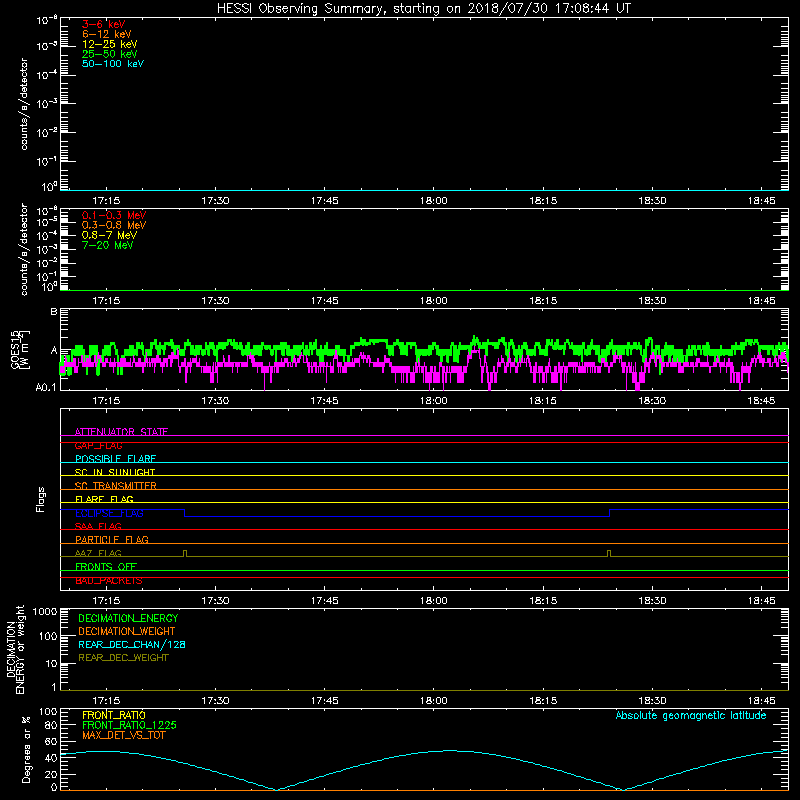
Task: Click the 0.3-0.8 MeV legend label
Action: point(114,225)
